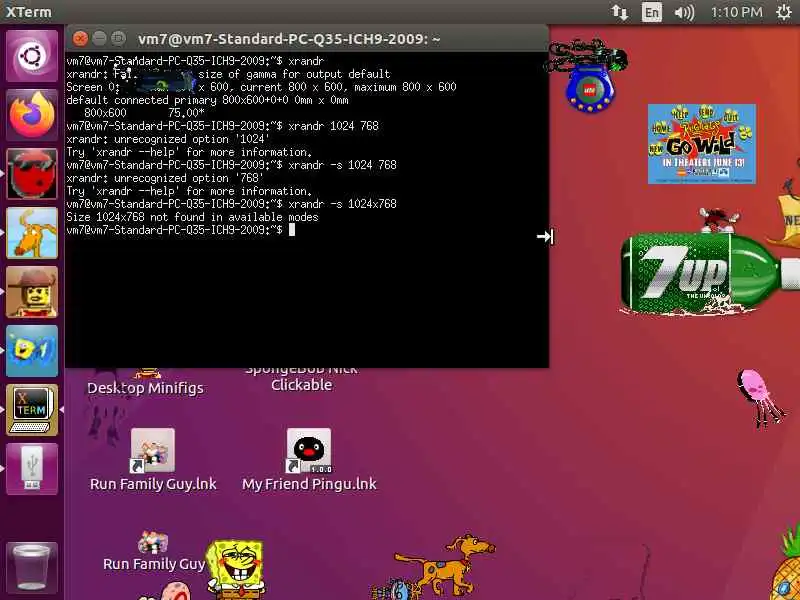
Task: Click 'Size 1024x768 not found' output line
Action: point(192,217)
